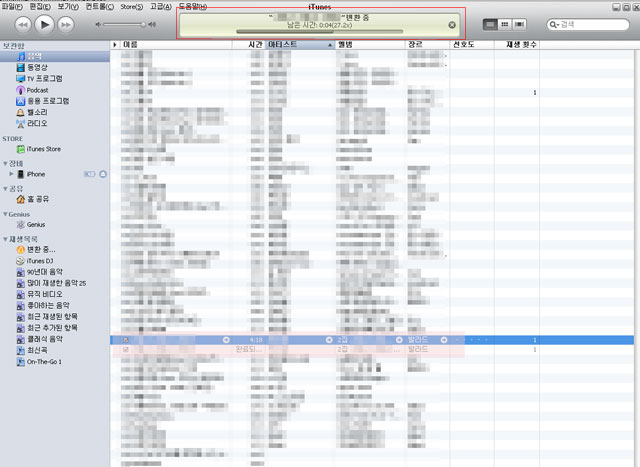Sort by the 시간 column
640x467 pixels.
249,44
